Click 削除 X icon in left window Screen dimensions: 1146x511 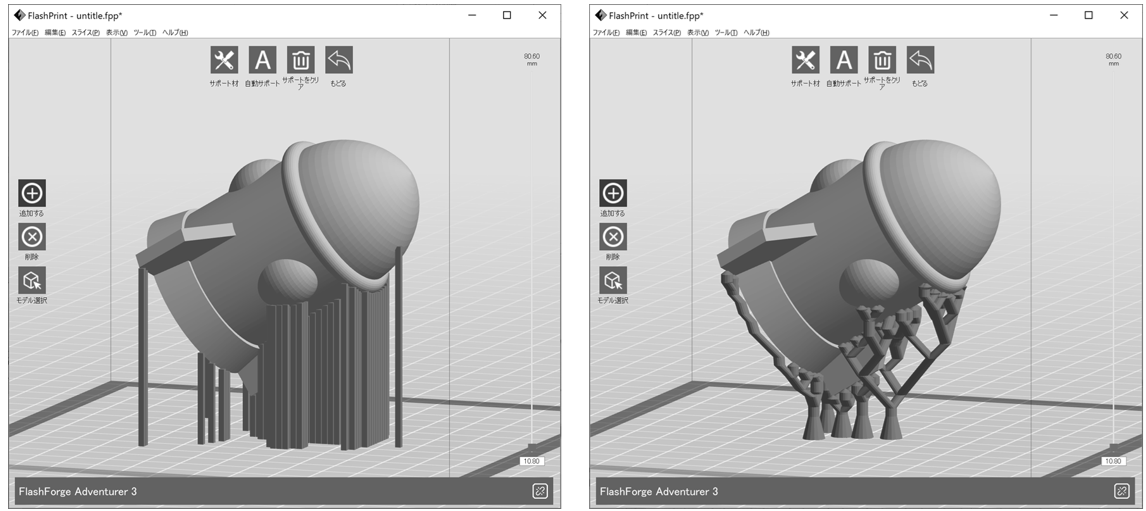coord(32,237)
